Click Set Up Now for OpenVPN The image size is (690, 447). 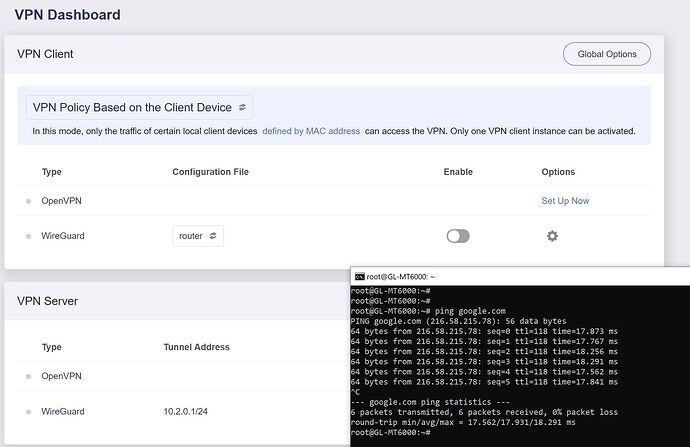(565, 201)
